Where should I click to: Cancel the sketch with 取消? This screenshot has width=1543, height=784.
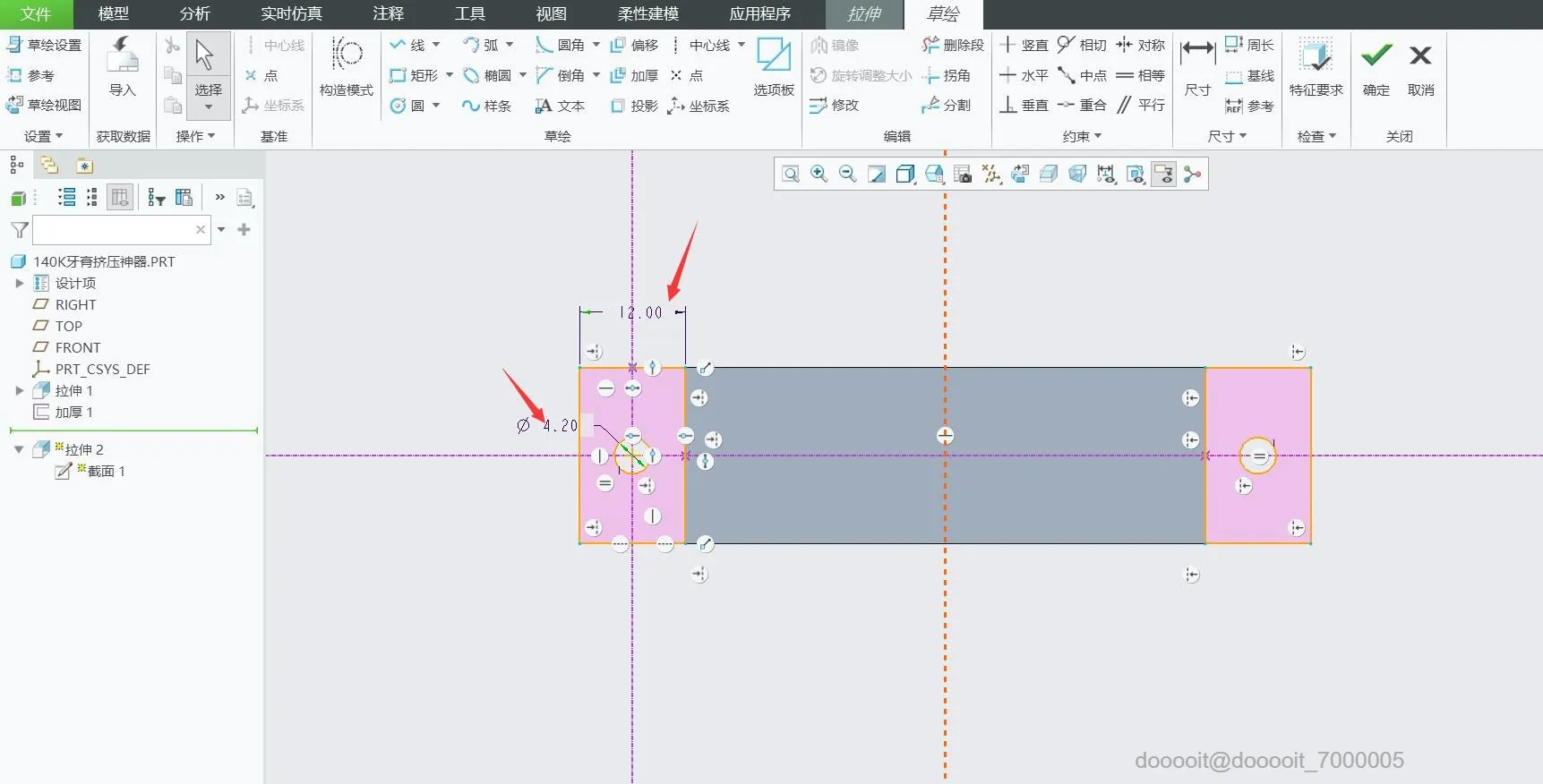click(x=1421, y=68)
